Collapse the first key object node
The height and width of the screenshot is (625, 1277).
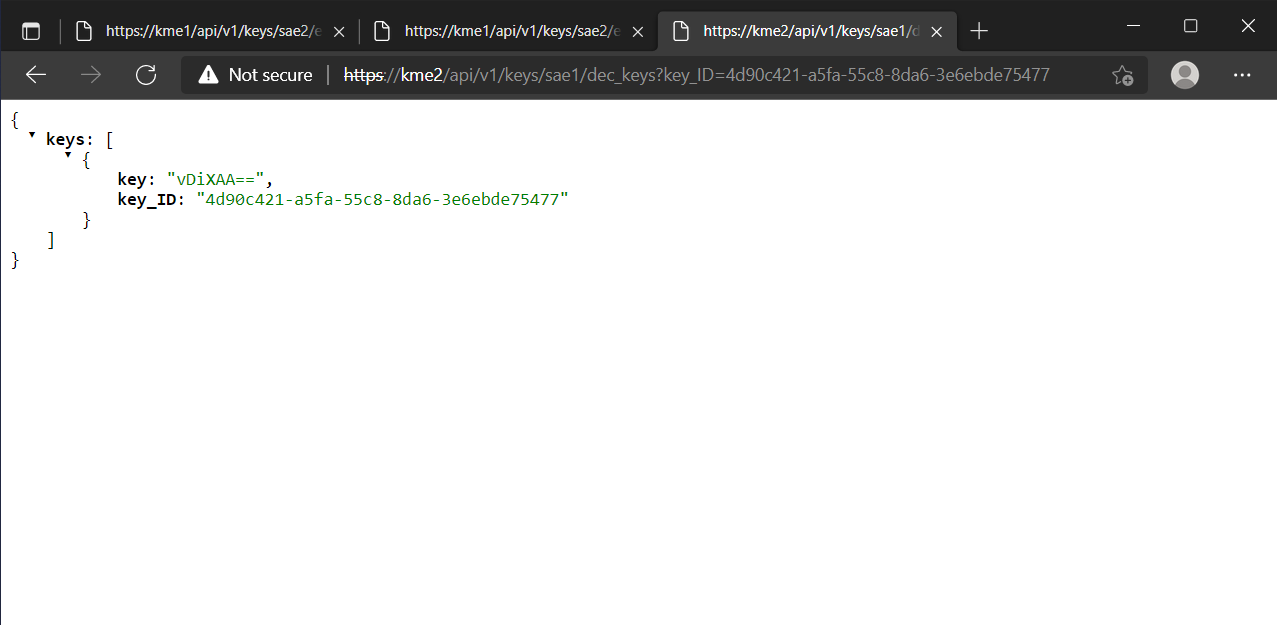[68, 154]
